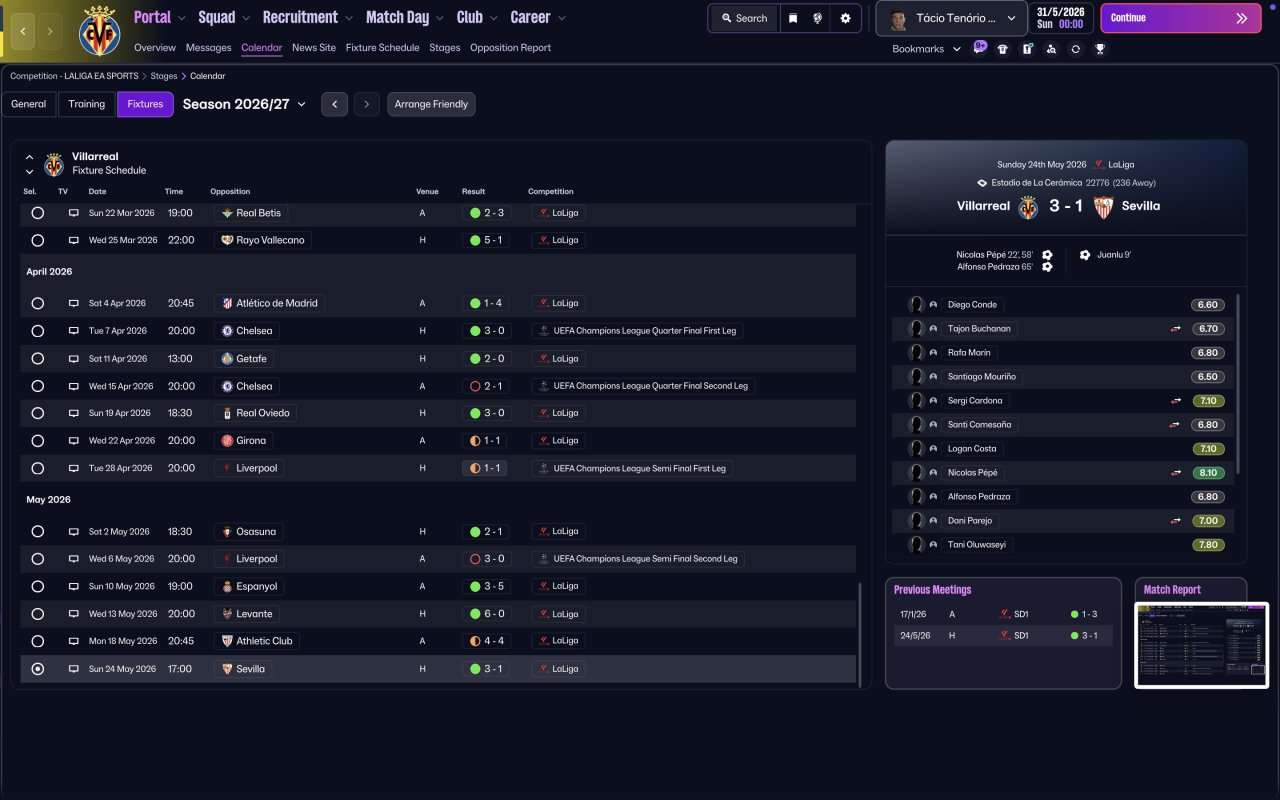Select the Real Betis fixture radio button
This screenshot has width=1280, height=800.
tap(38, 213)
